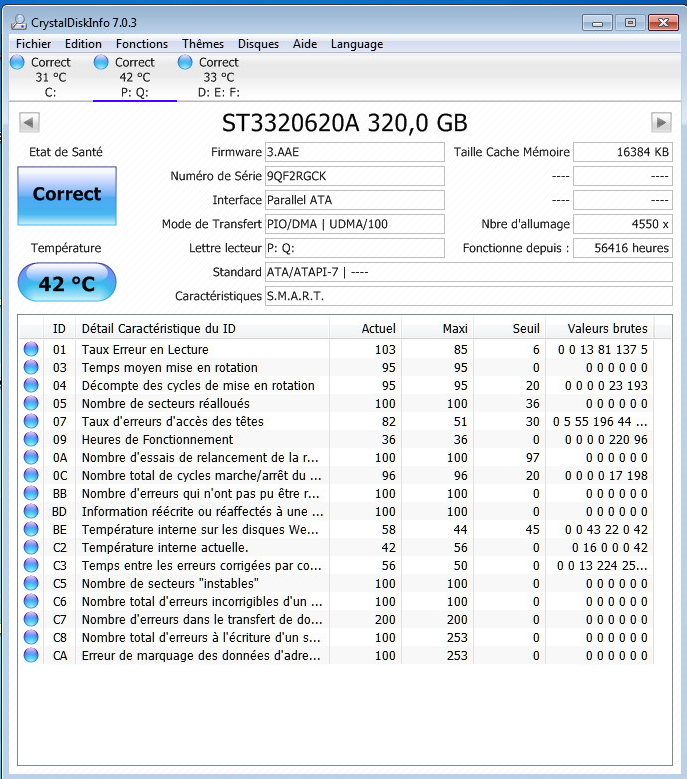
Task: Click status orb for attribute C7
Action: (x=31, y=619)
